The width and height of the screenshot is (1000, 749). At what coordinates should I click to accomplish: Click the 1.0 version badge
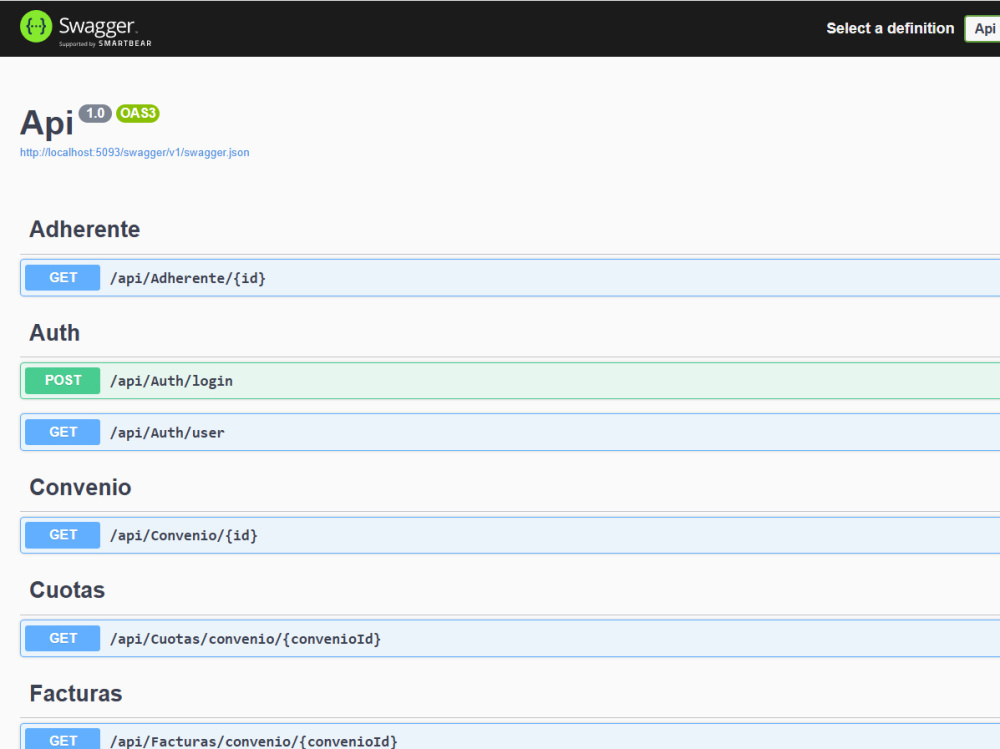click(95, 114)
